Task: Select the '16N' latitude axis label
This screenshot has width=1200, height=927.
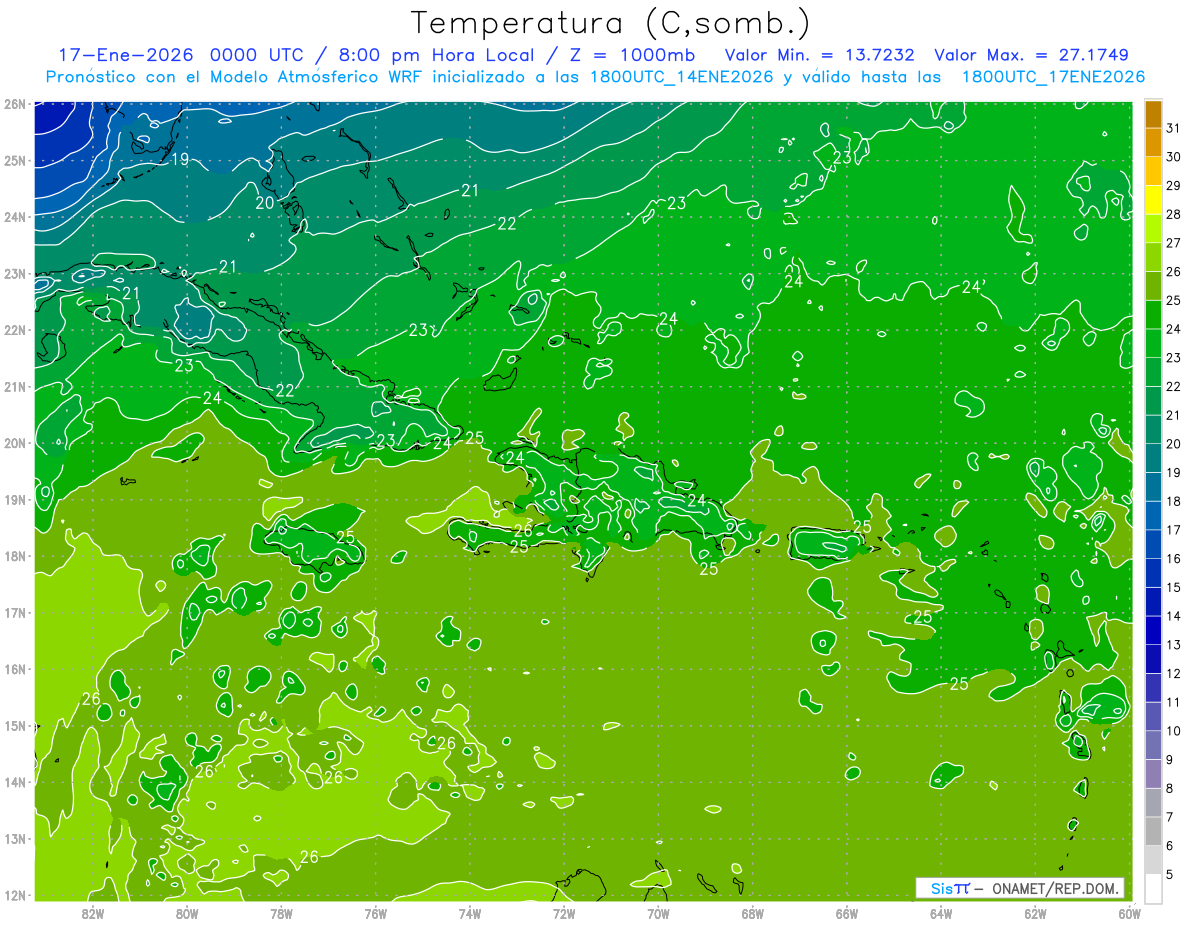Action: click(14, 669)
